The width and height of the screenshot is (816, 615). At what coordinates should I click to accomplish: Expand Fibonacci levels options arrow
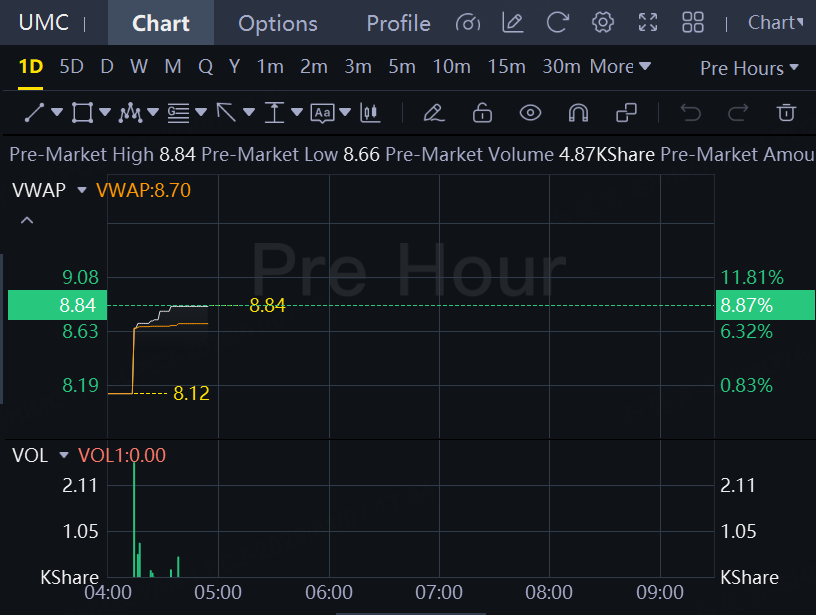click(x=201, y=112)
